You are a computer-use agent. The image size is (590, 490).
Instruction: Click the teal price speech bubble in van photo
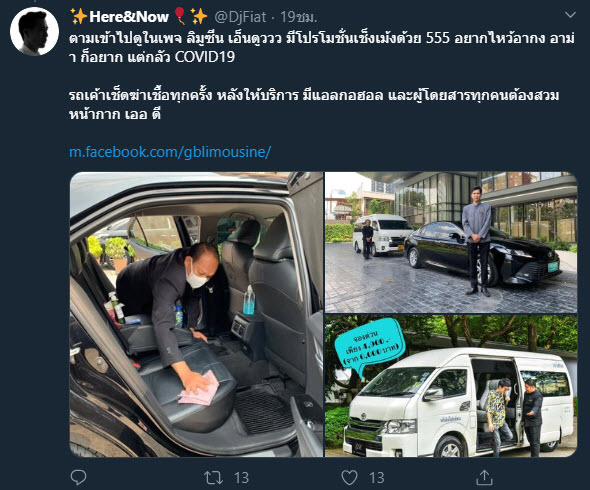pyautogui.click(x=369, y=346)
